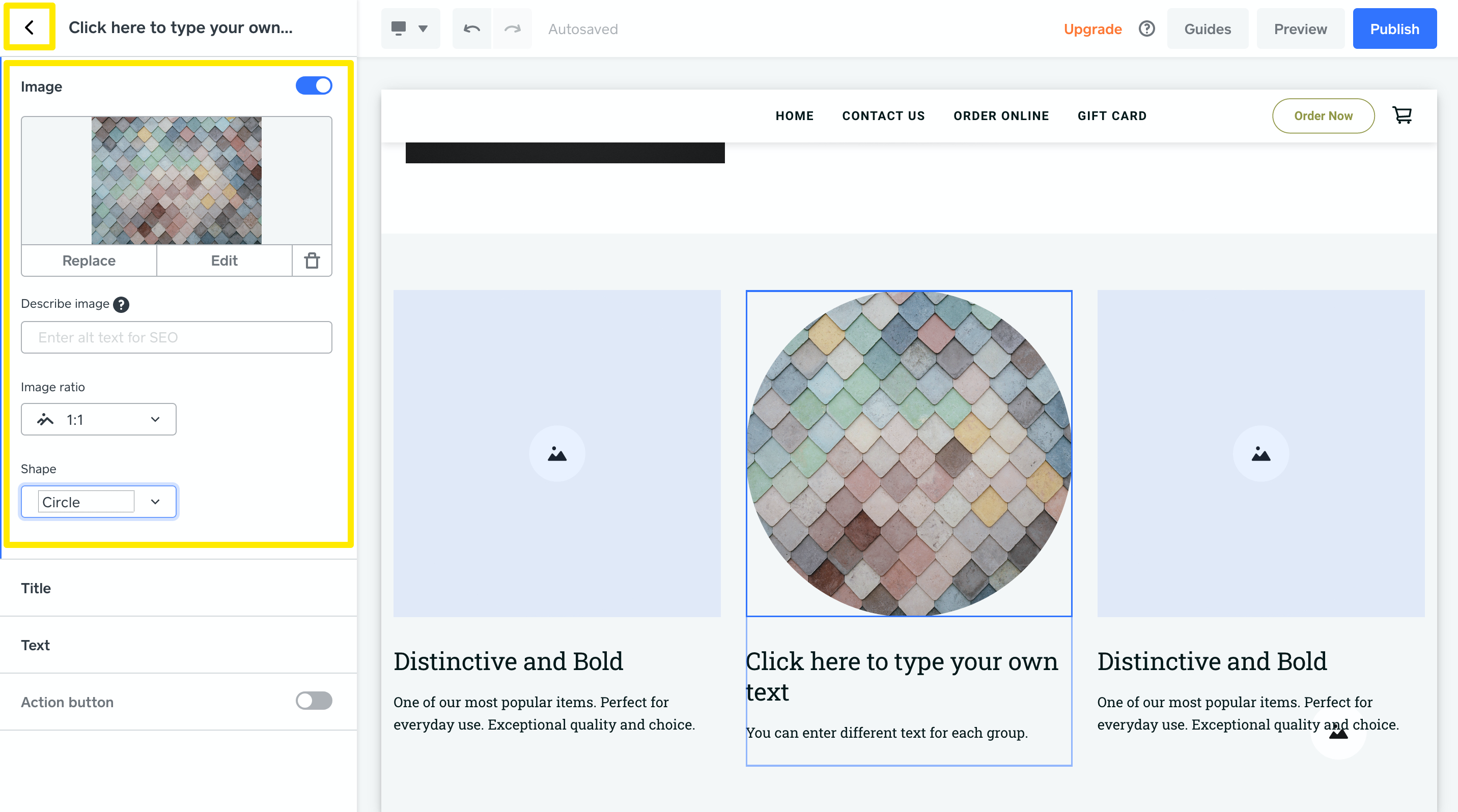The height and width of the screenshot is (812, 1458).
Task: Click the Describe image tooltip icon
Action: [x=121, y=304]
